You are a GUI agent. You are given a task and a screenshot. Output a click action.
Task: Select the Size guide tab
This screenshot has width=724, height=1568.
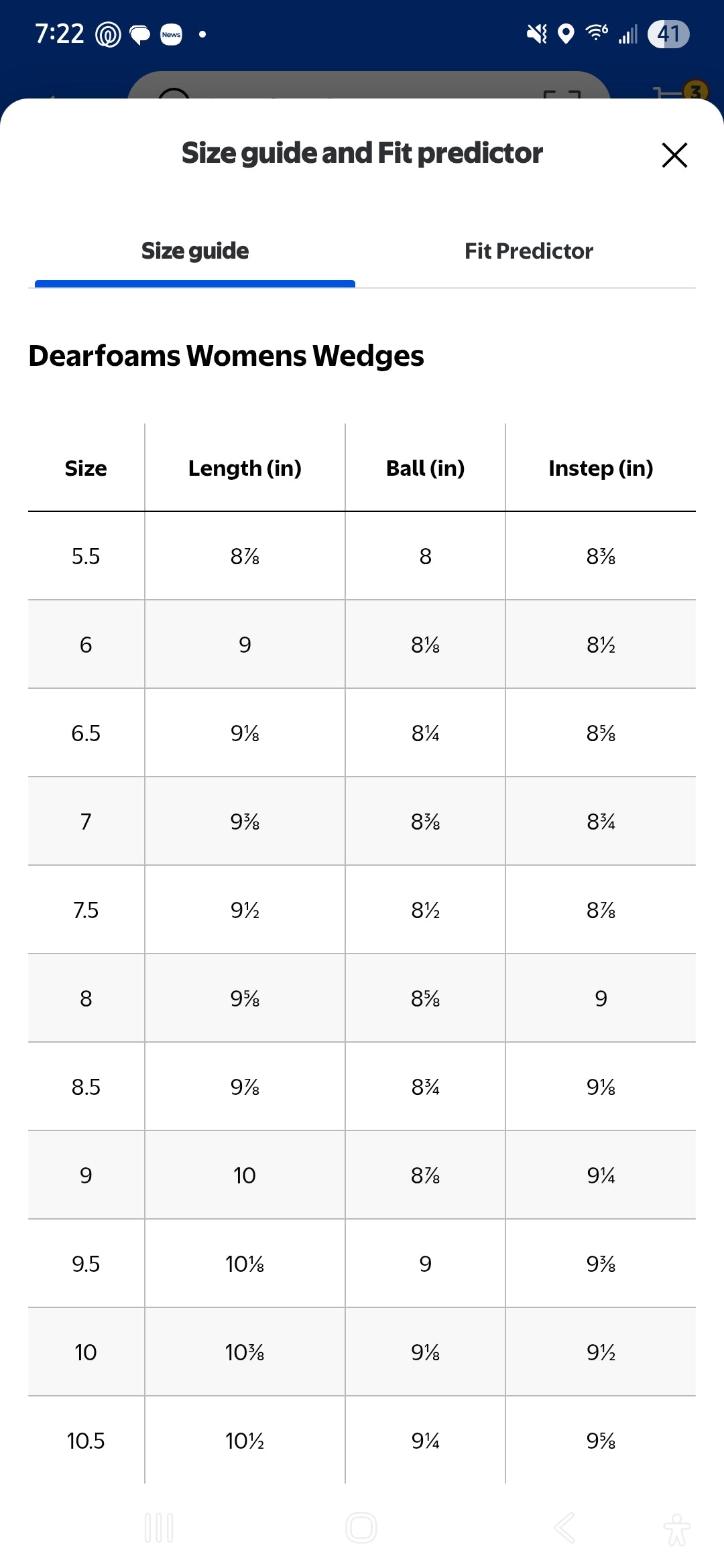tap(195, 251)
